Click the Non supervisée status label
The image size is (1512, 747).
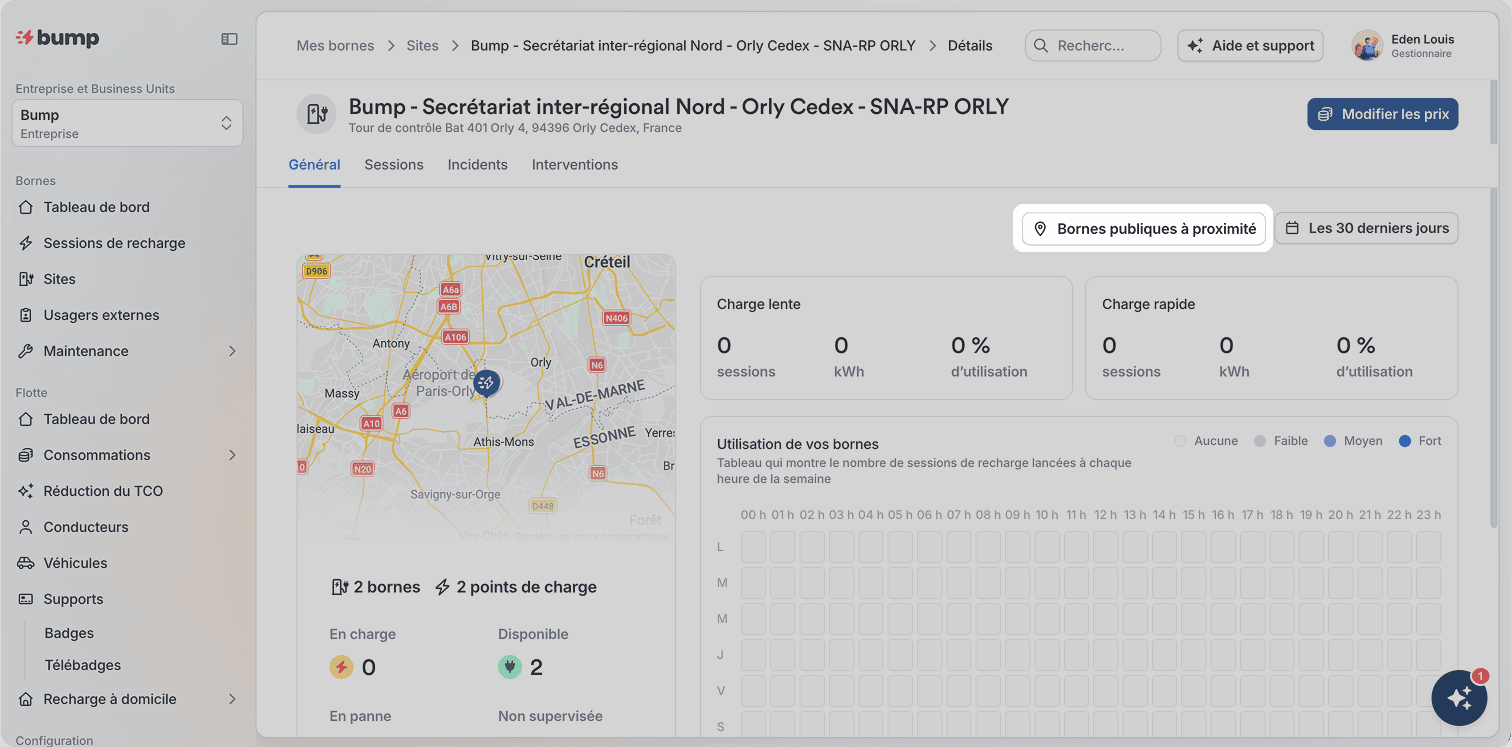550,716
